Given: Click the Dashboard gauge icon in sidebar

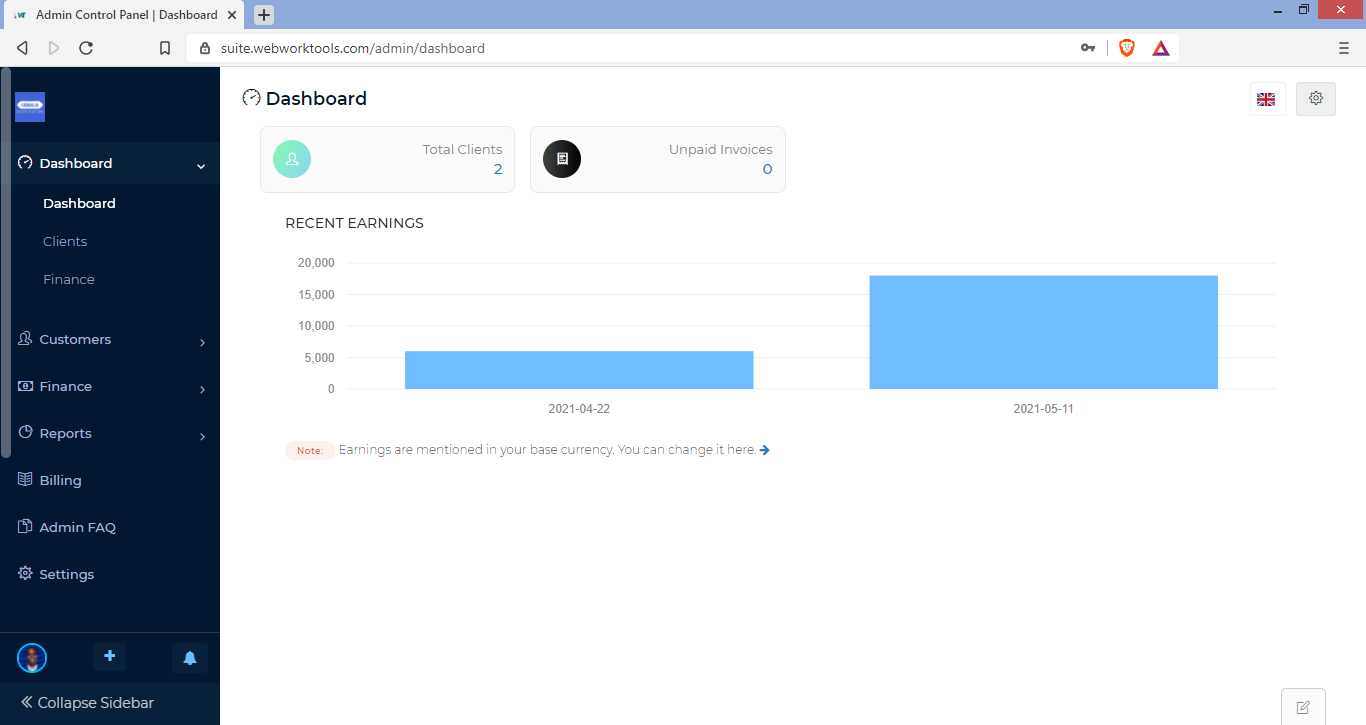Looking at the screenshot, I should tap(25, 163).
